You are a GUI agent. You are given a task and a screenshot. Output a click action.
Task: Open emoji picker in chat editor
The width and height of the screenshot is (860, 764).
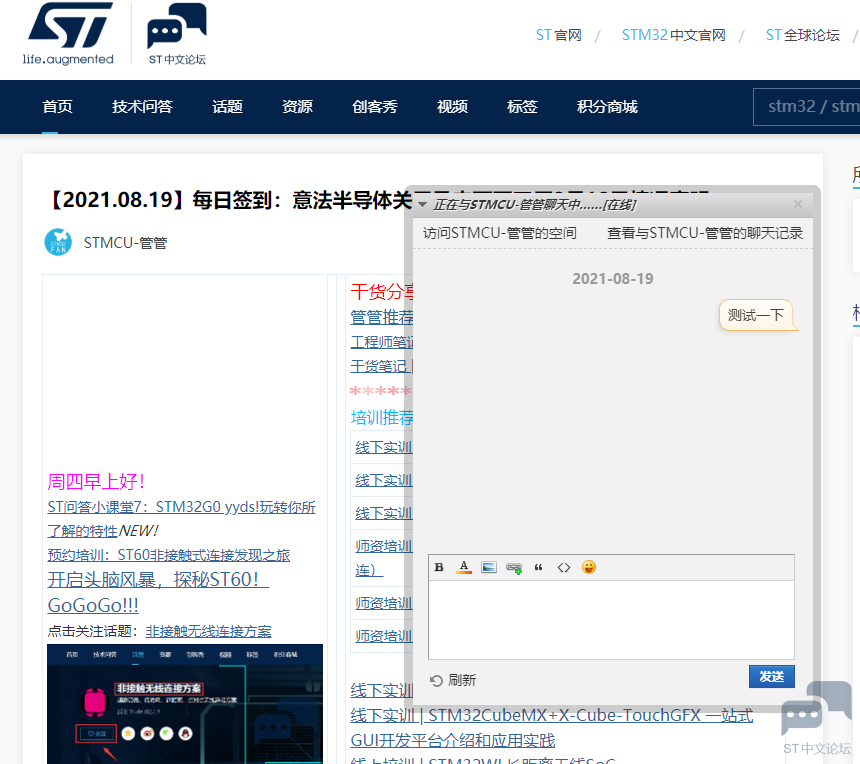(x=589, y=567)
